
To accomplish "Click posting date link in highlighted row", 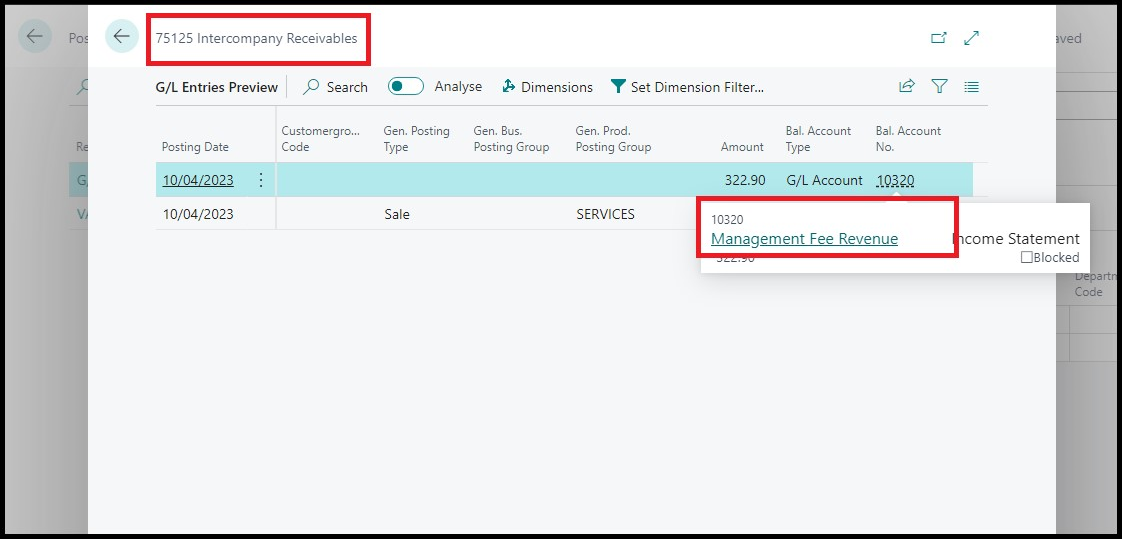I will point(198,180).
